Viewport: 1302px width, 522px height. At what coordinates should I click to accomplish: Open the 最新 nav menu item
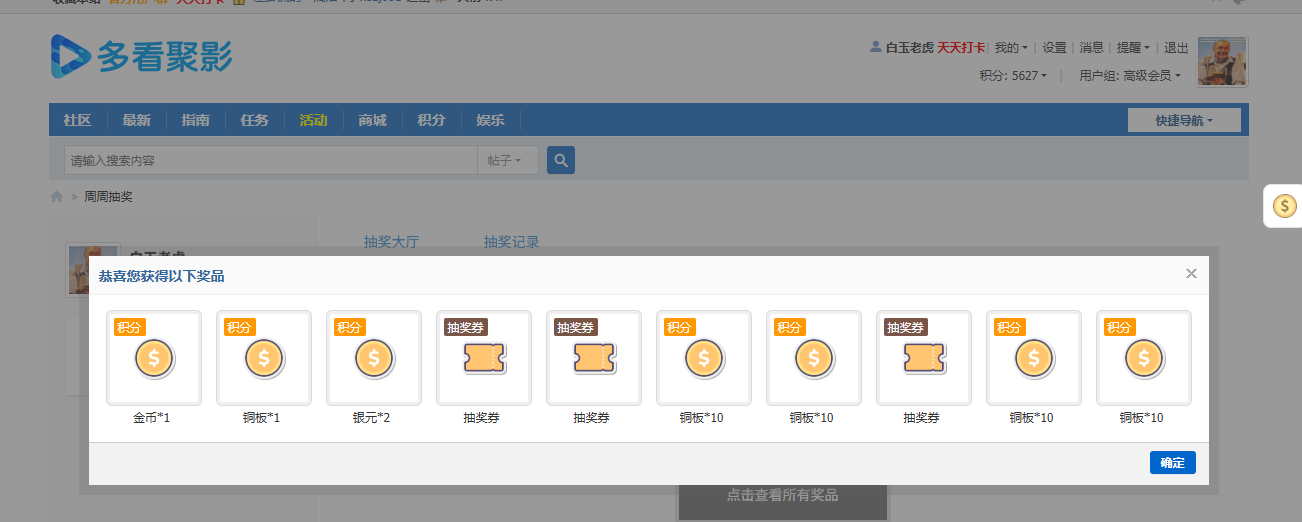[136, 120]
